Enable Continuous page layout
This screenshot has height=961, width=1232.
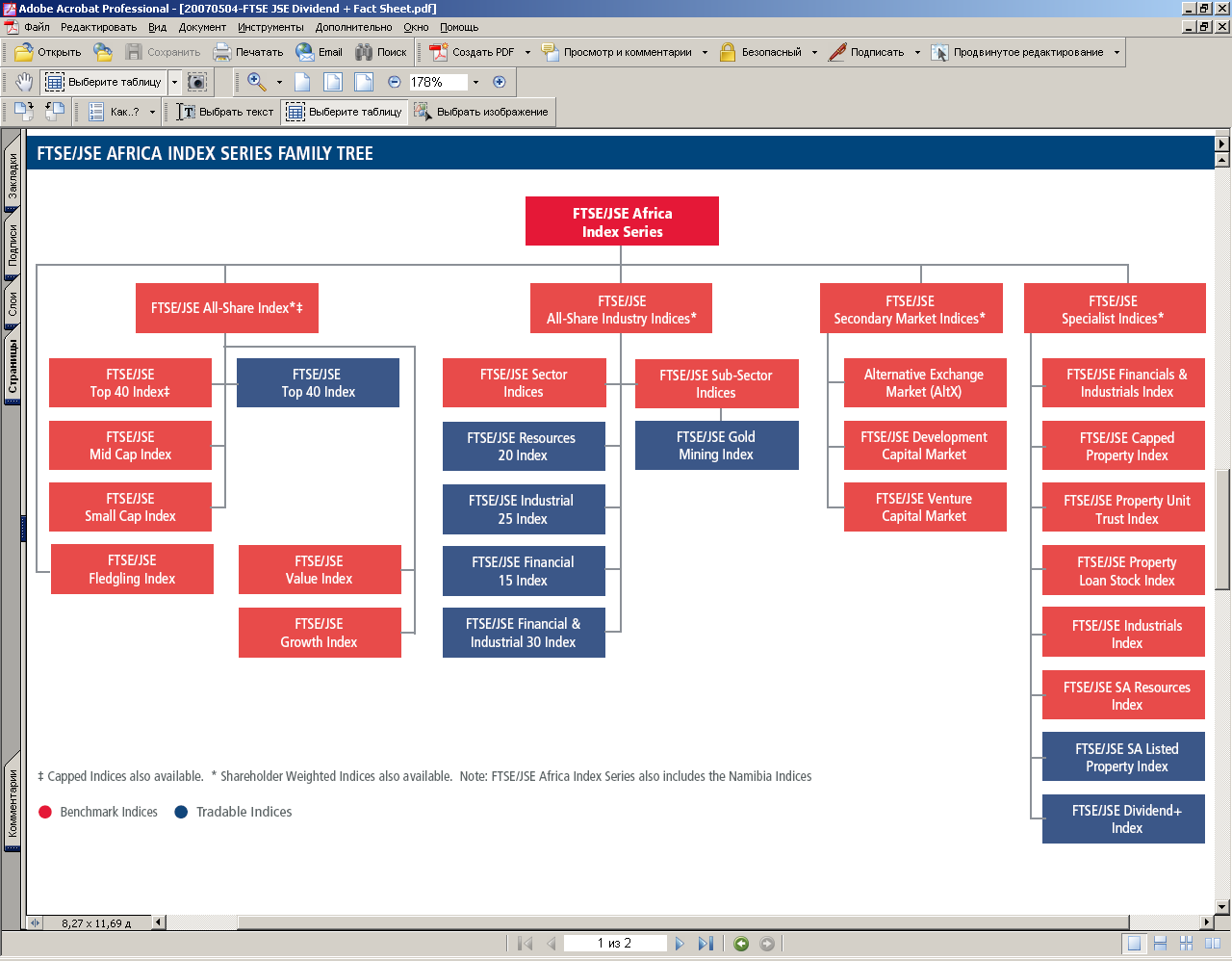[1160, 944]
